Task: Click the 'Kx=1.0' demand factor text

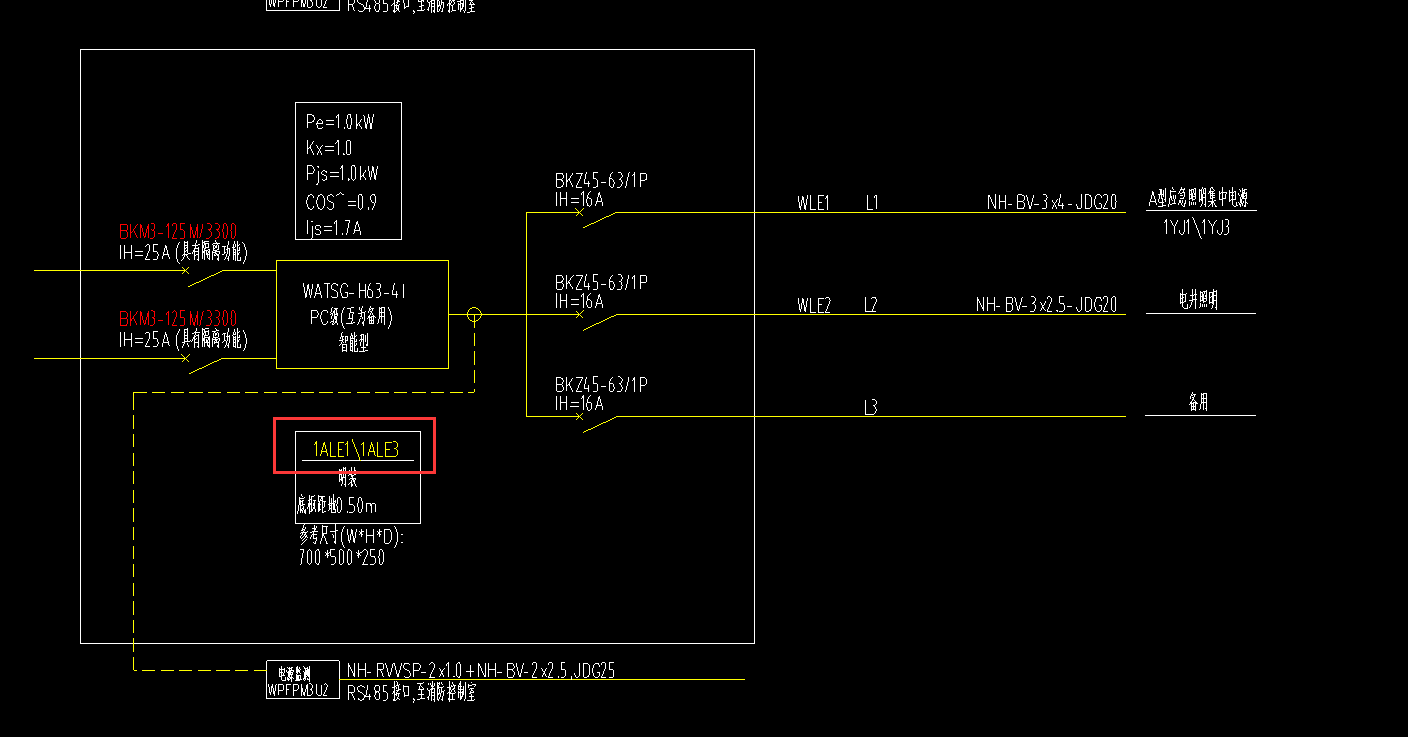Action: coord(329,149)
